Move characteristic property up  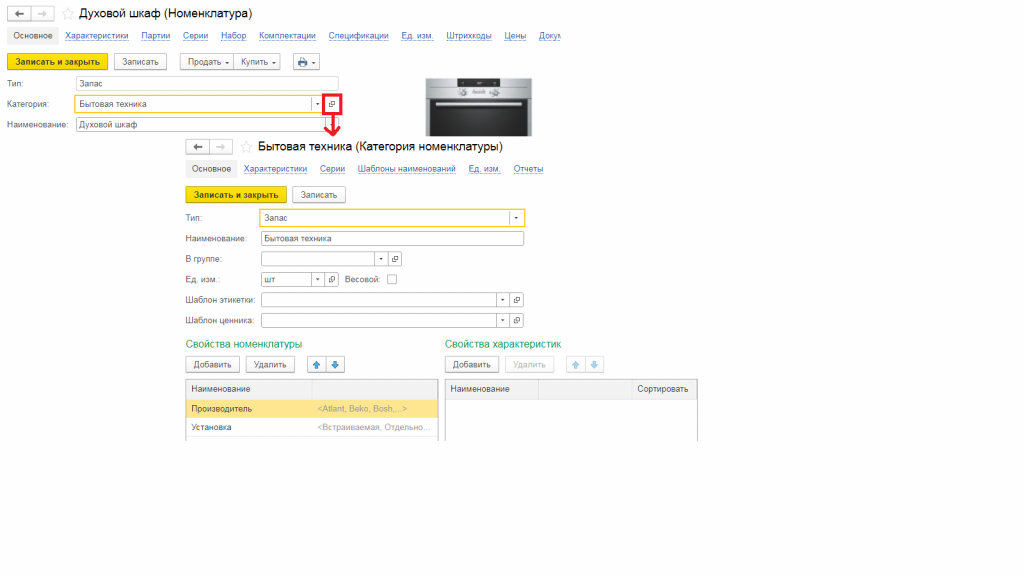pyautogui.click(x=575, y=365)
